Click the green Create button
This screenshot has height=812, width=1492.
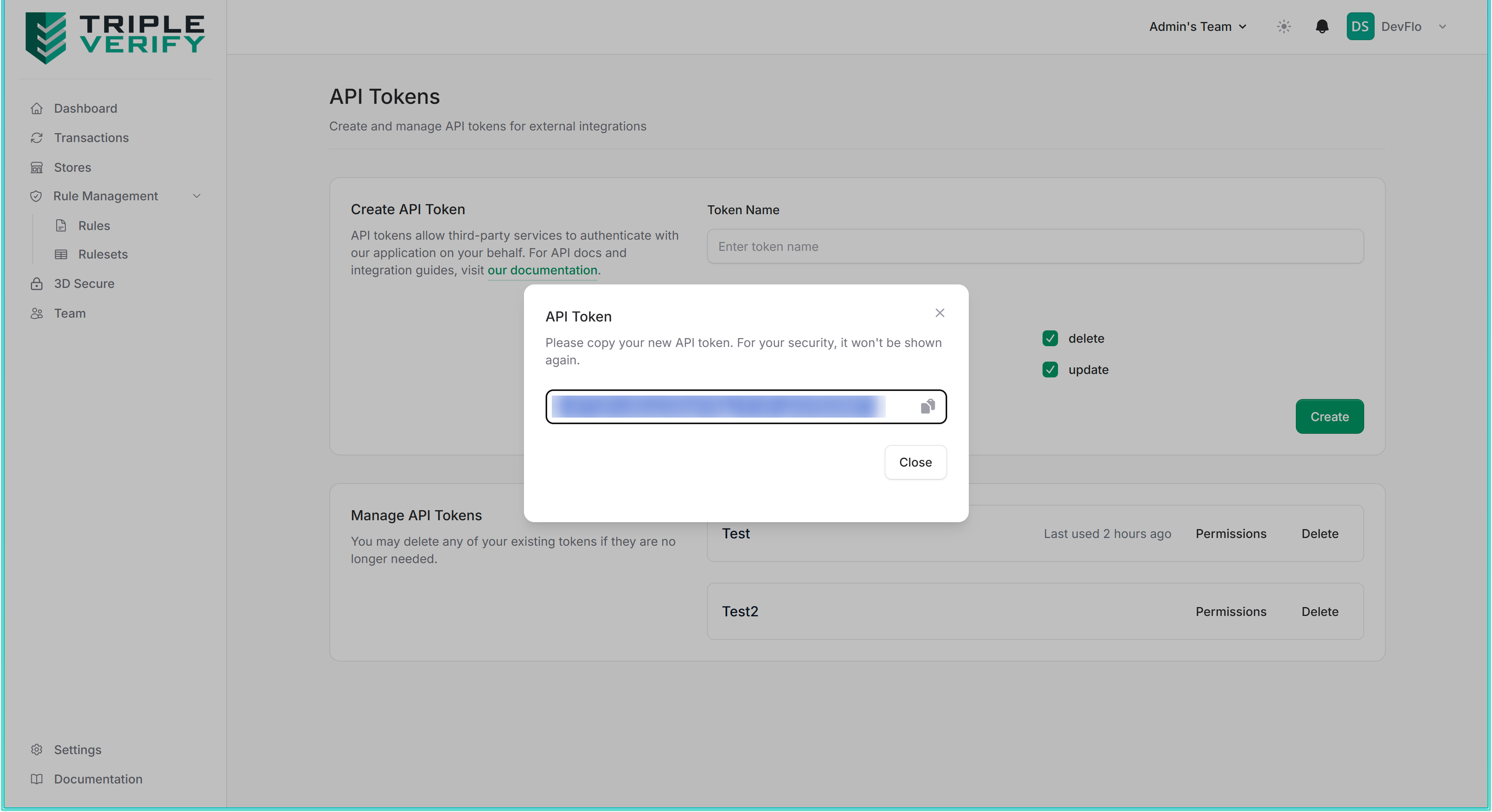(x=1329, y=417)
